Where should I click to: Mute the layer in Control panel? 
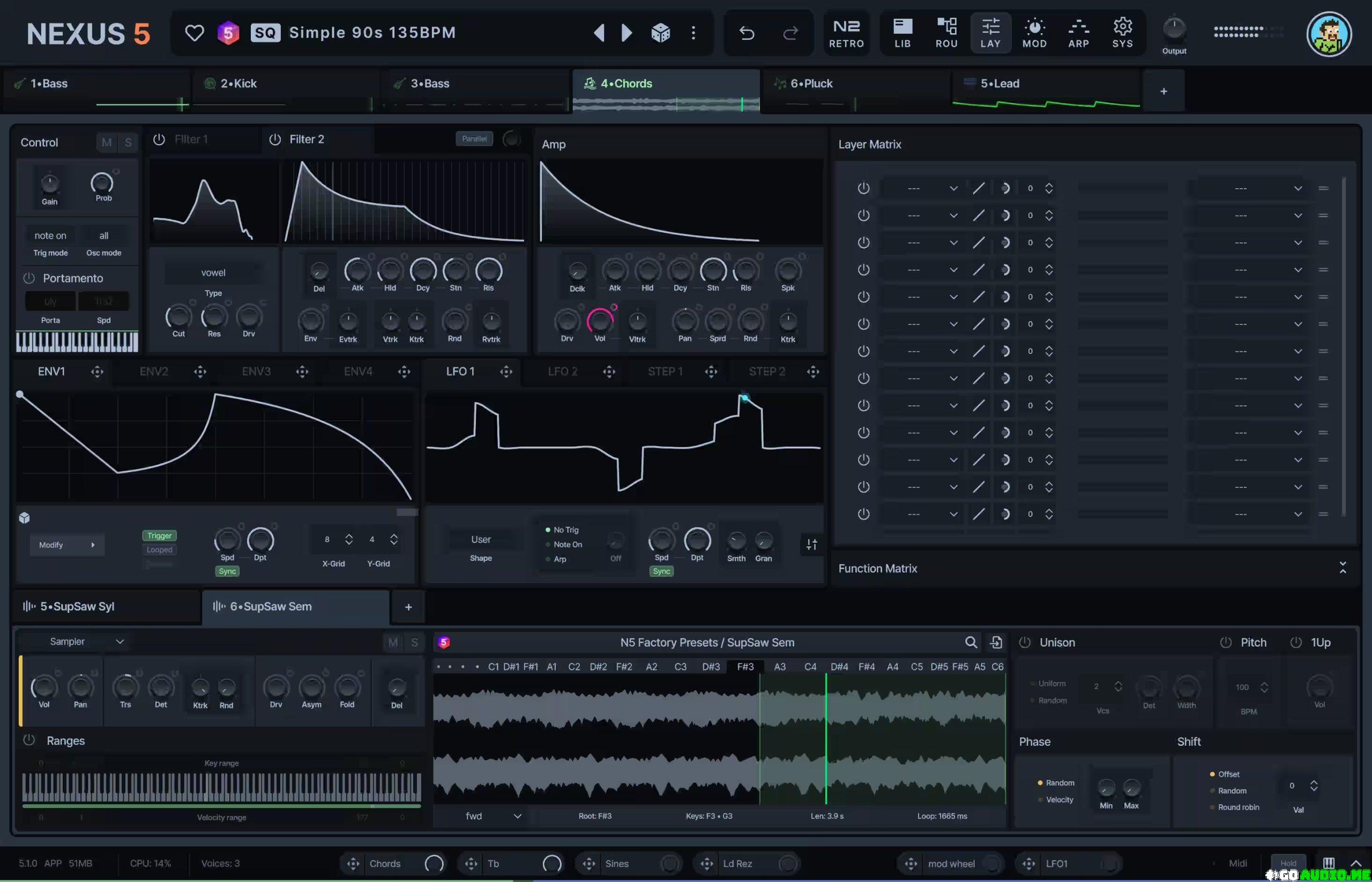(107, 142)
